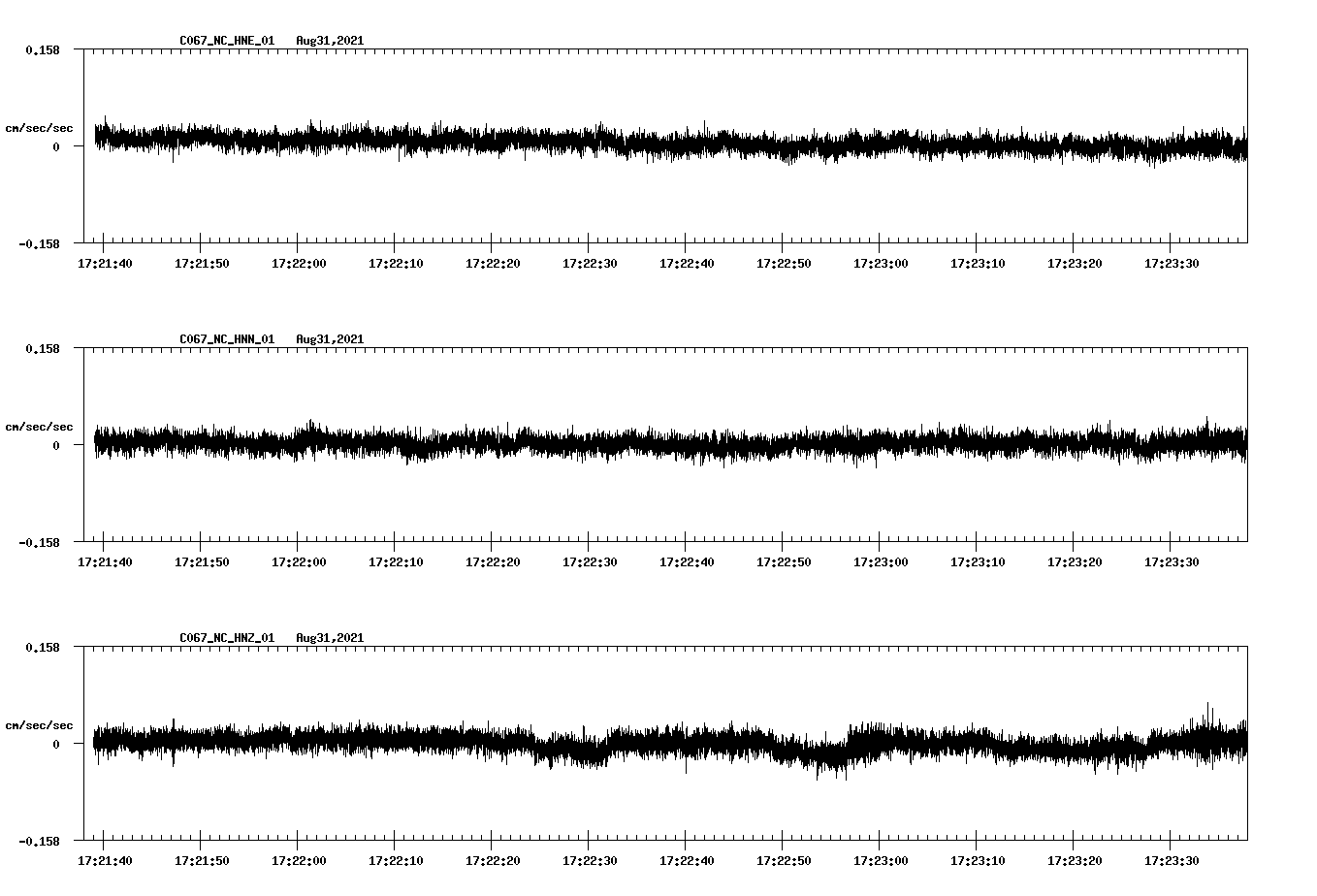Click the 17:23:20 time label under HNE plot
Image resolution: width=1317 pixels, height=896 pixels.
[1075, 263]
